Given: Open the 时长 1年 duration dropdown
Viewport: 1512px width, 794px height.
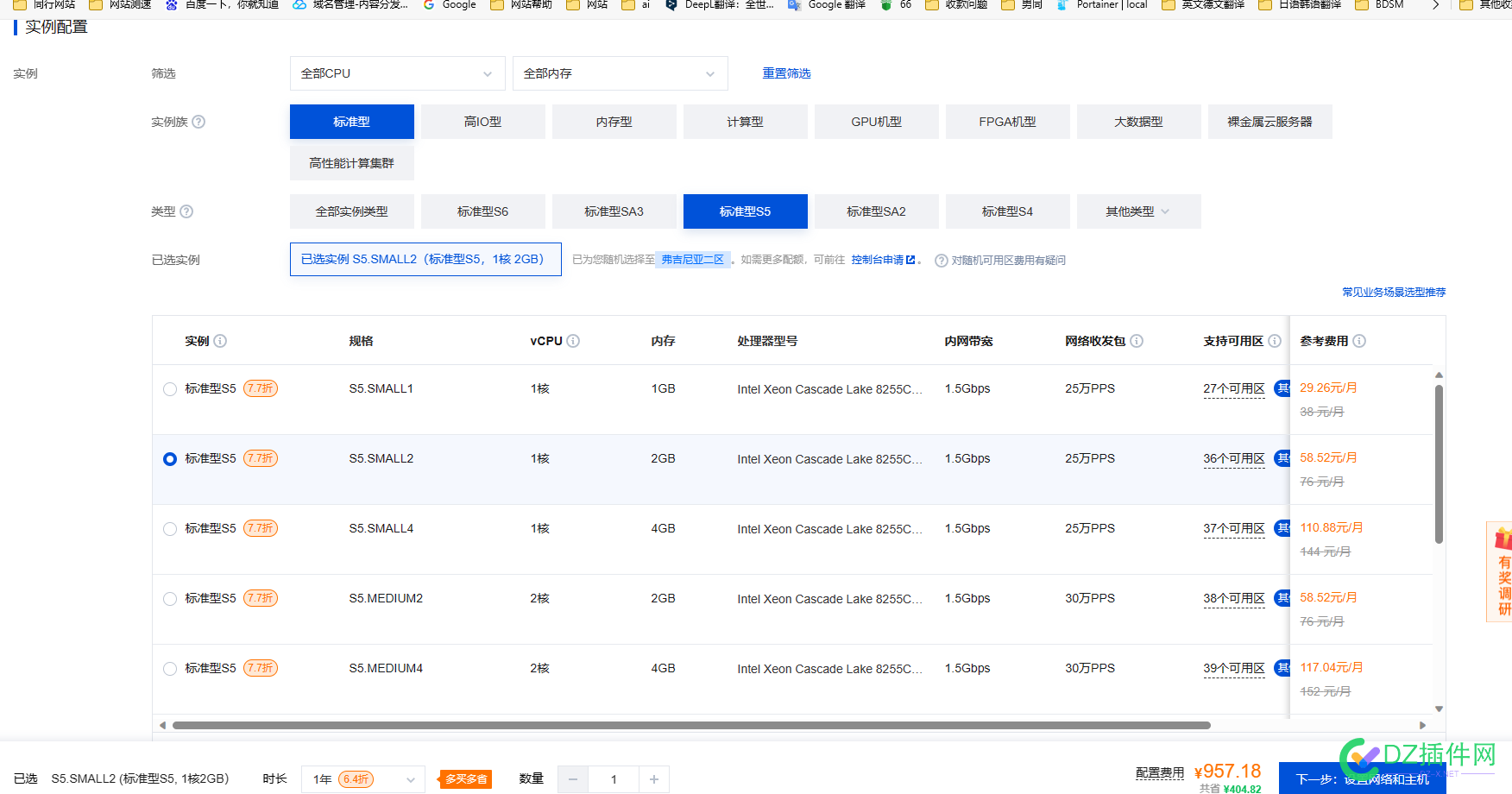Looking at the screenshot, I should [363, 779].
